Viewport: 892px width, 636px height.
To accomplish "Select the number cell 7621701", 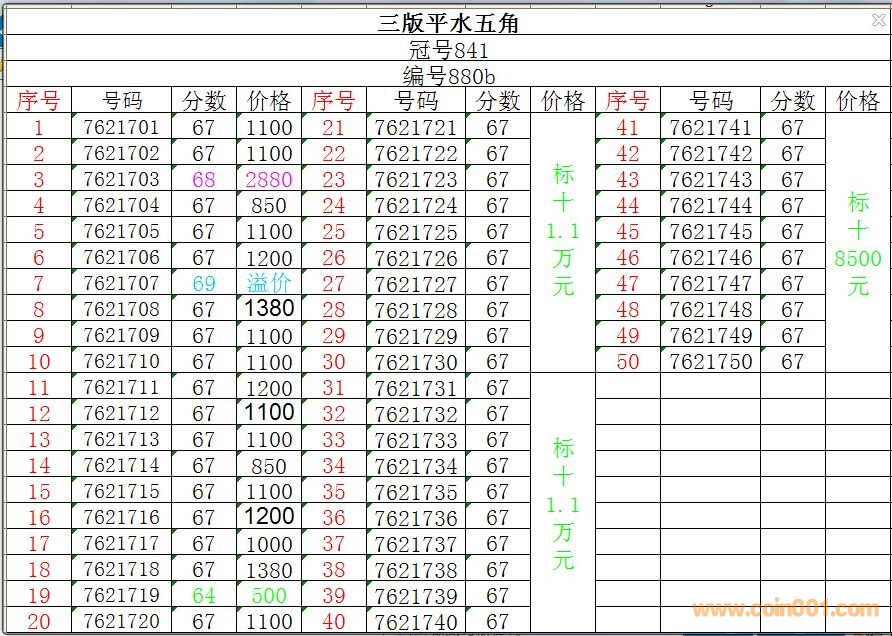I will 121,128.
